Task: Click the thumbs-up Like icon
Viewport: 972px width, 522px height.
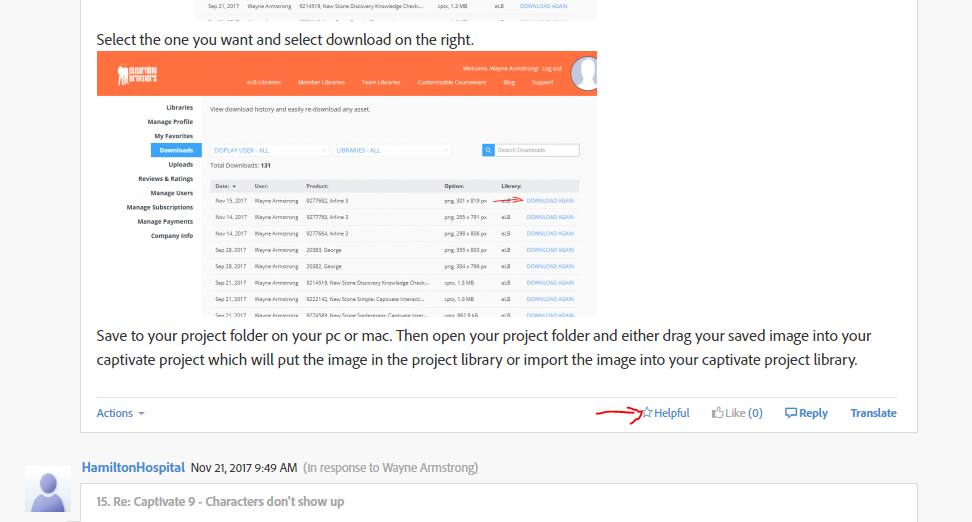Action: (x=717, y=413)
